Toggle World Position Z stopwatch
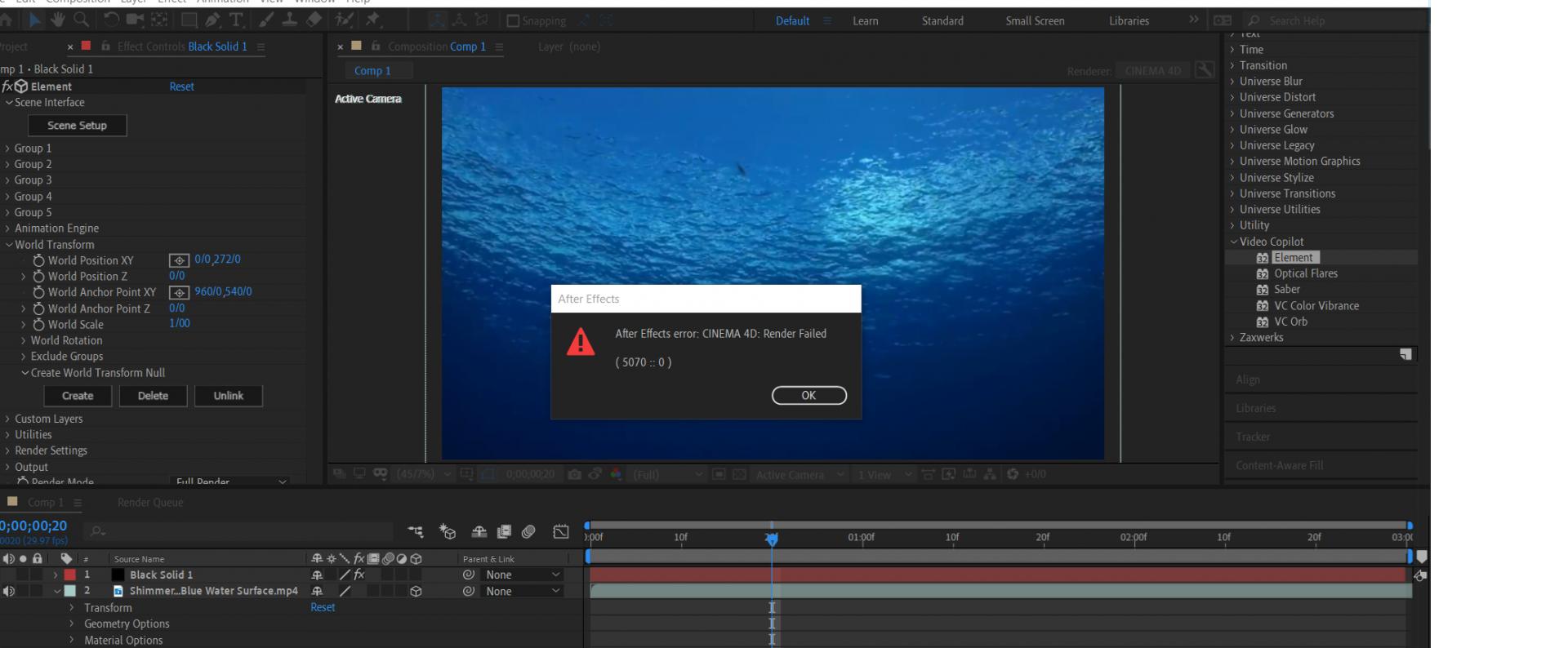 coord(38,276)
